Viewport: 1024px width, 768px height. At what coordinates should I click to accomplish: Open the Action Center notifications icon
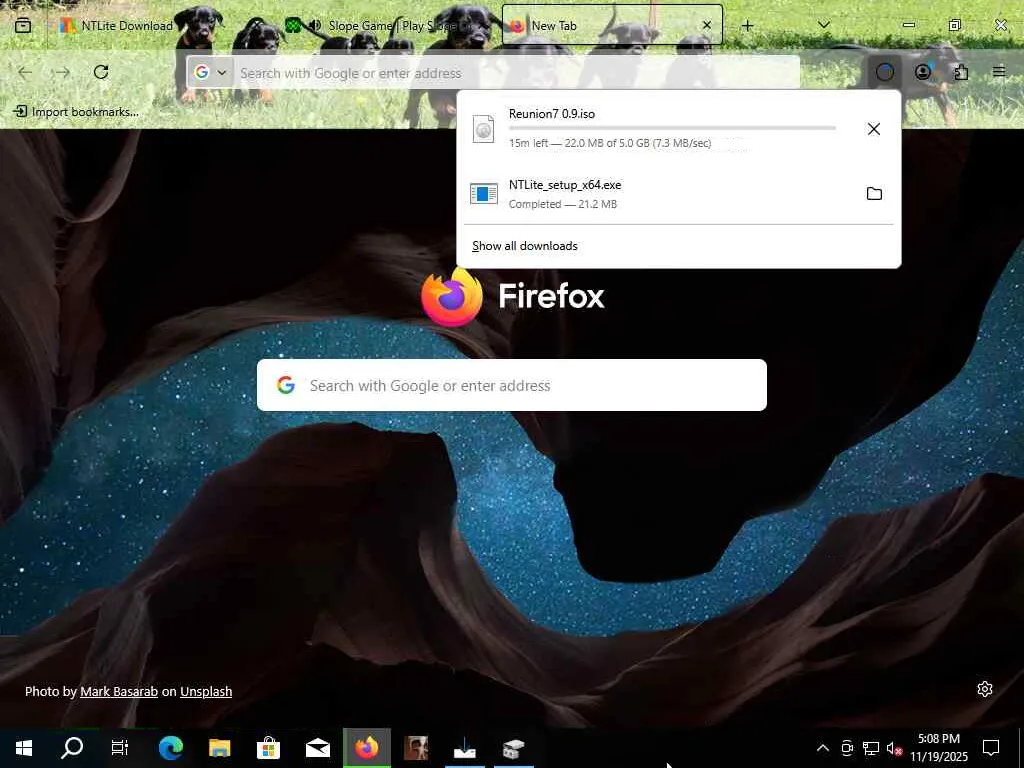click(x=991, y=748)
